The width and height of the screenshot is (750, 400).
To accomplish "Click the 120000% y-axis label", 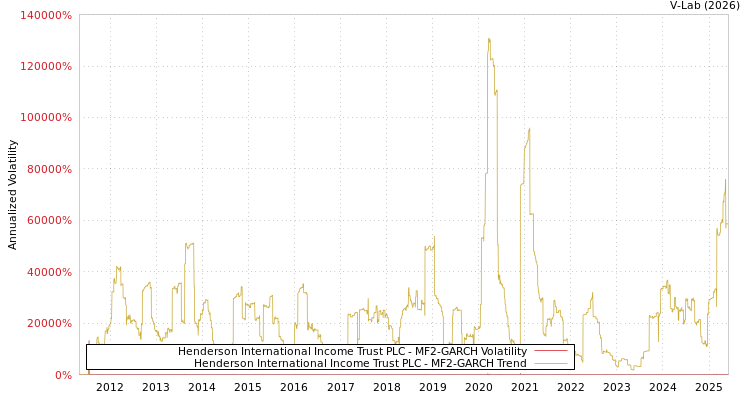I will (x=46, y=67).
